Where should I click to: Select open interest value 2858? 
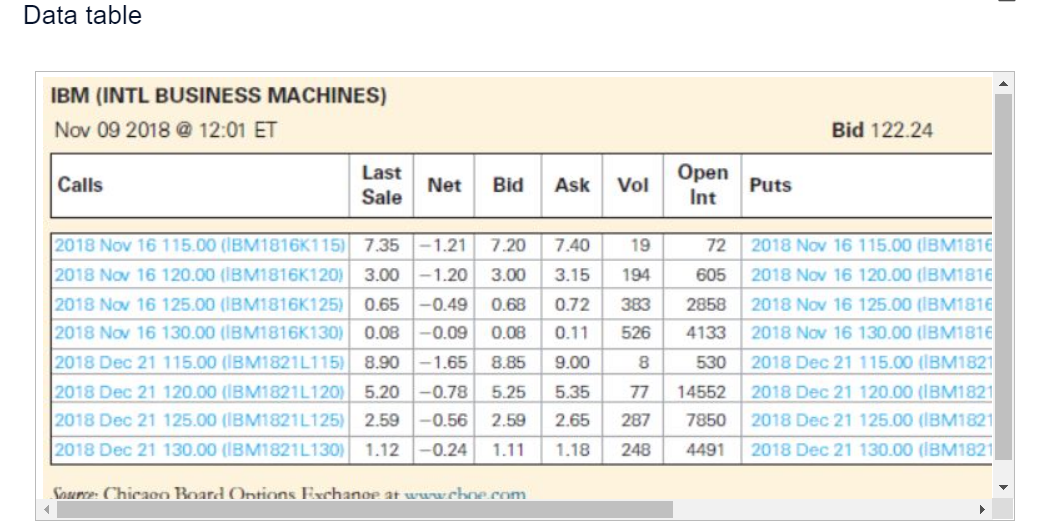[x=706, y=304]
